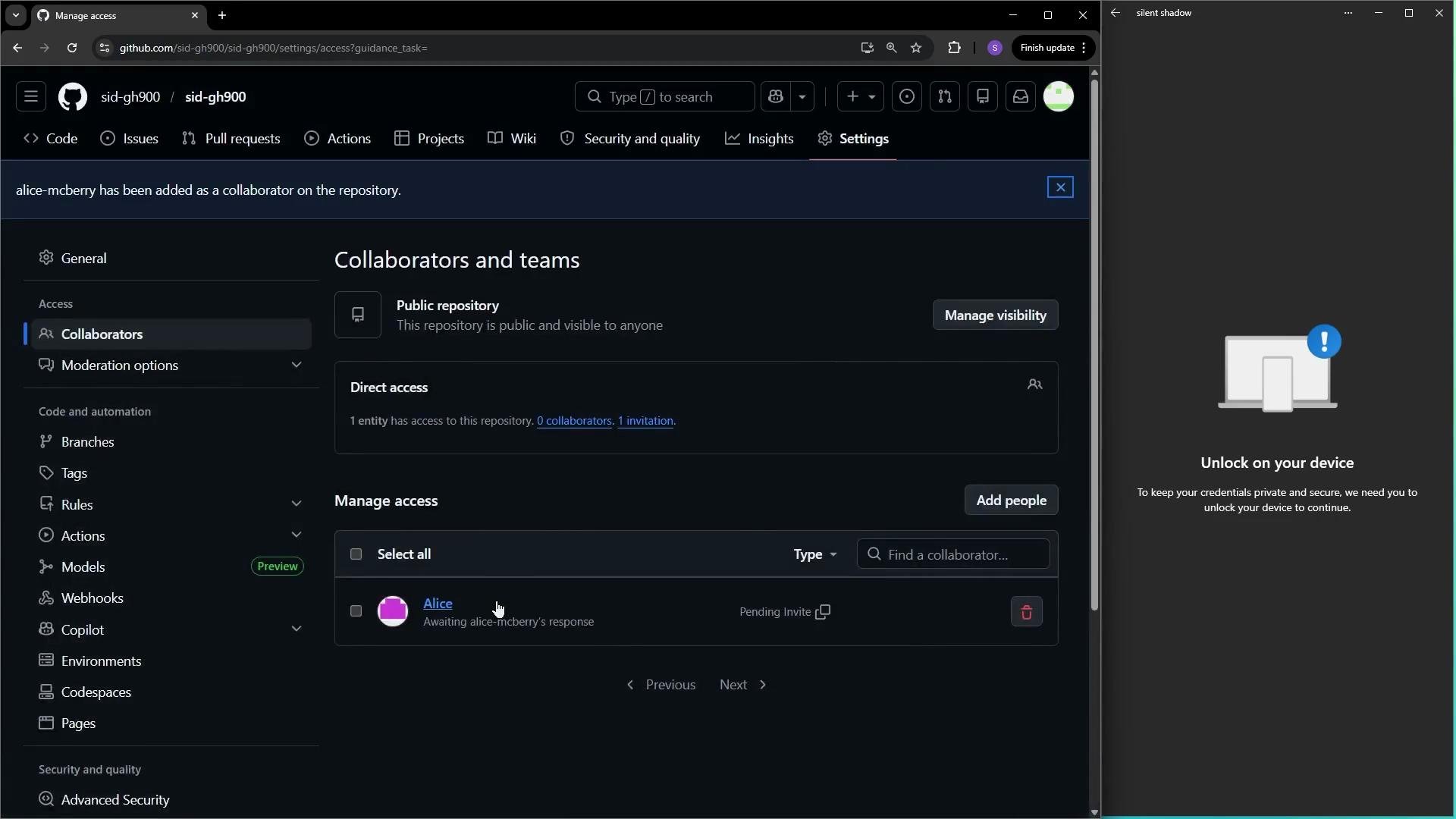Open the tab search dropdown arrow
The image size is (1456, 819).
coord(15,15)
